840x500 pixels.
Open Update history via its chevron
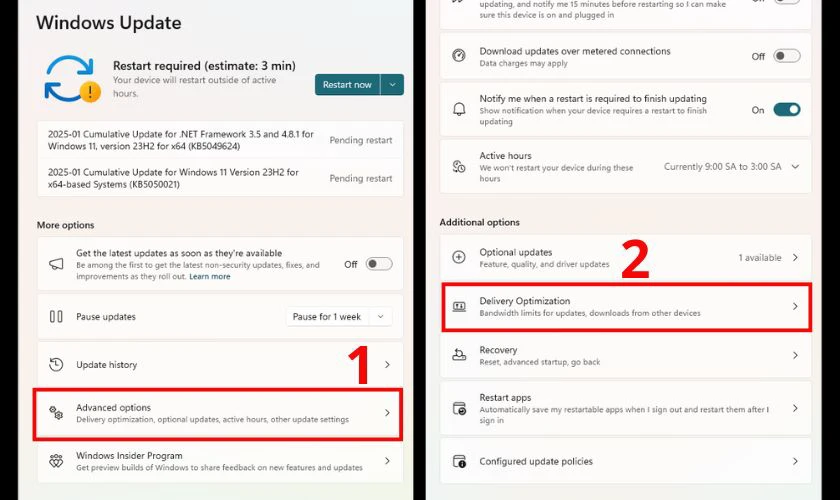387,364
